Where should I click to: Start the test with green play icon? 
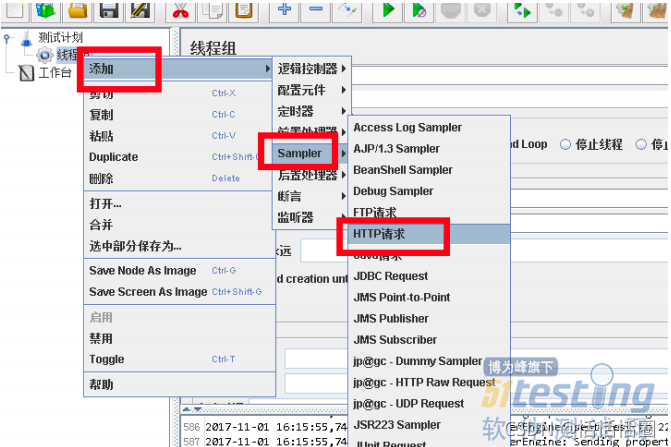[388, 9]
